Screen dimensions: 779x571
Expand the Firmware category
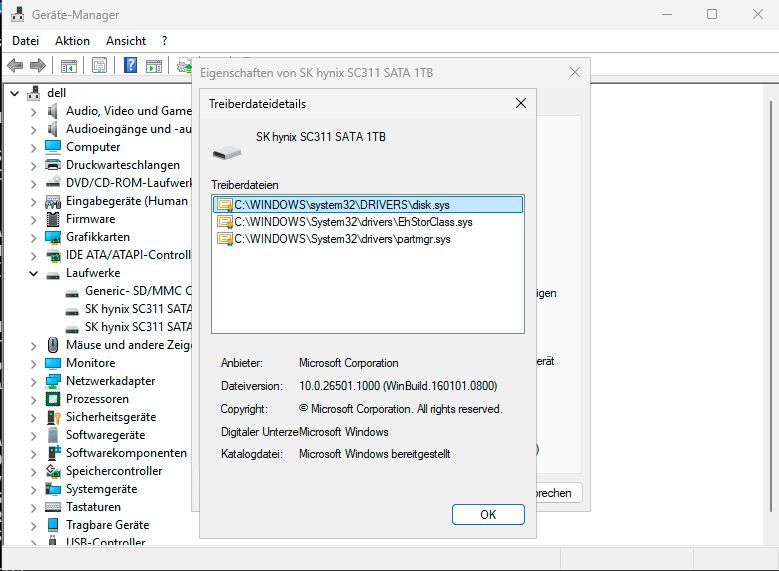(33, 220)
